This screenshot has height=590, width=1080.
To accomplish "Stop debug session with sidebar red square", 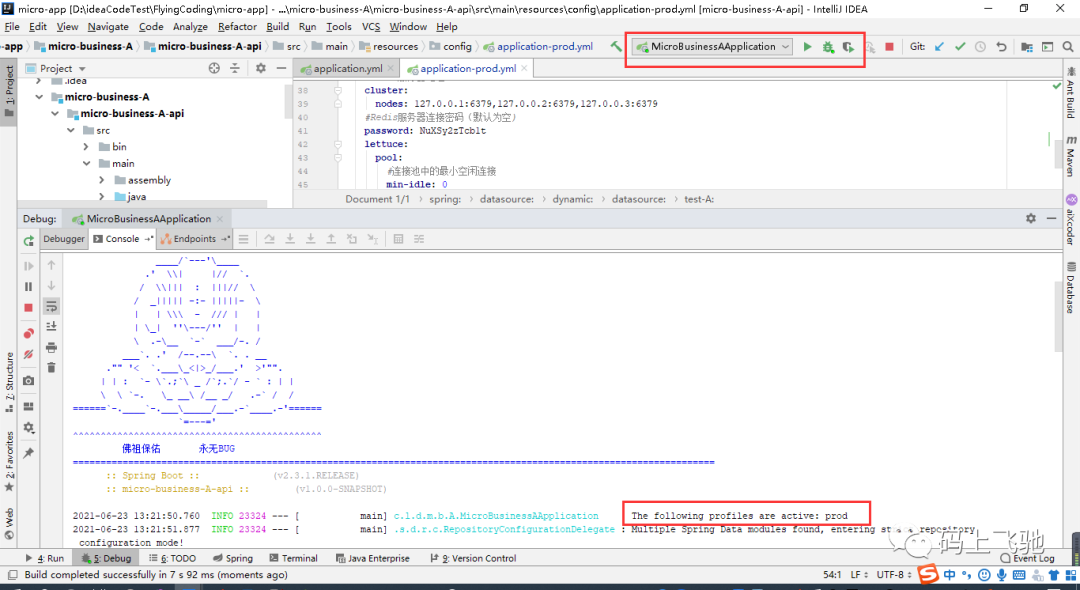I will coord(29,308).
